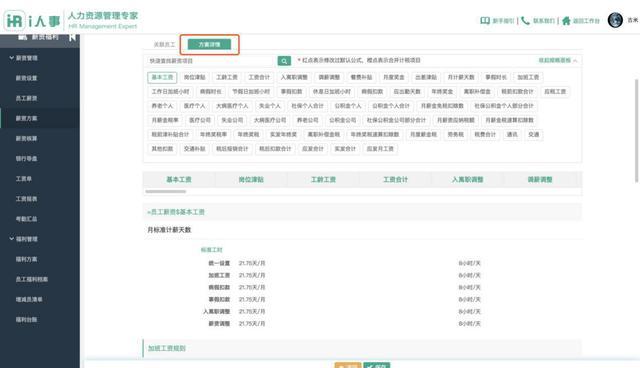
Task: Click the home icon for 返回工作台
Action: [x=566, y=20]
